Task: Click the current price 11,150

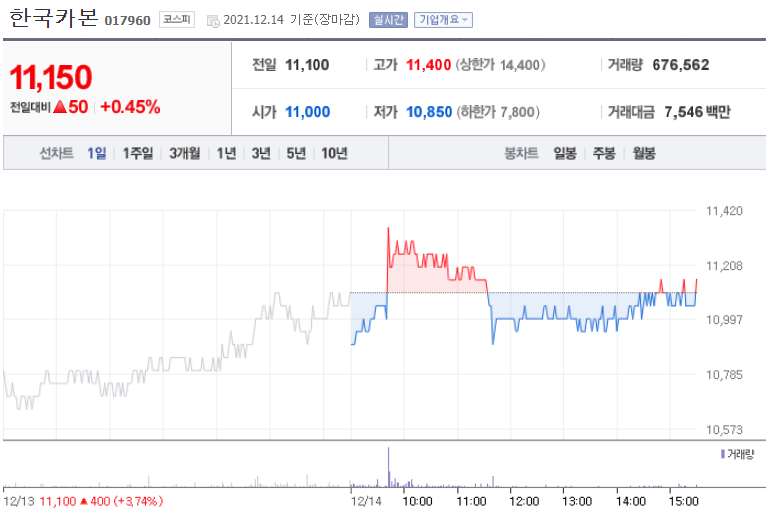Action: [x=51, y=77]
